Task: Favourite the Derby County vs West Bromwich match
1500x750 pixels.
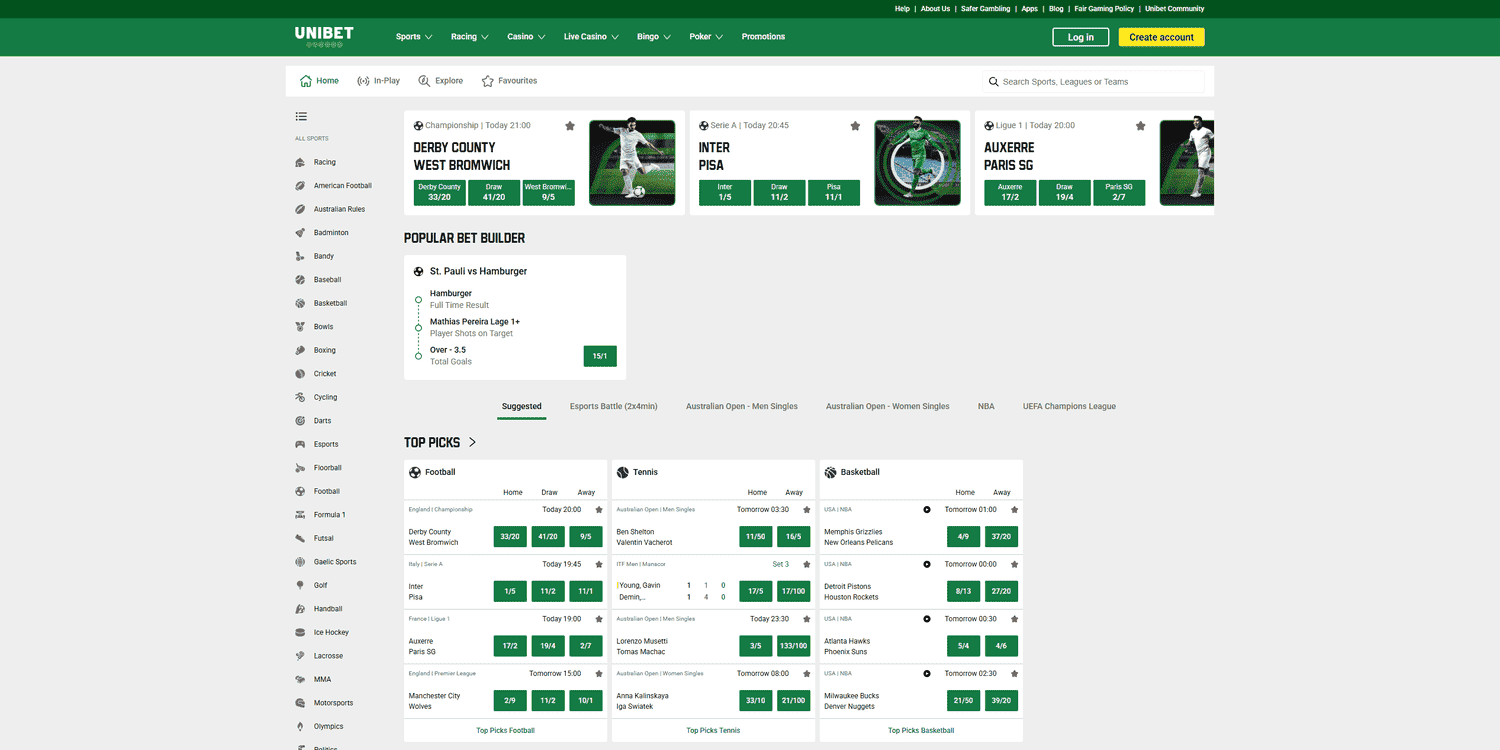Action: pos(570,126)
